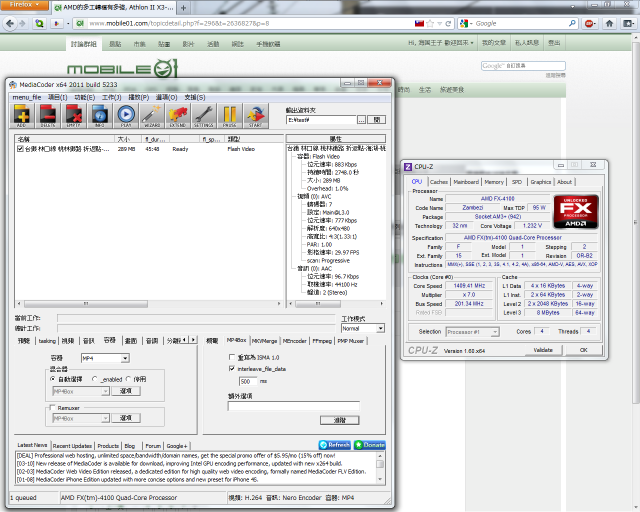Click the INFO toolbar icon in MediaCoder
Screen dimensions: 640x512
tap(100, 116)
